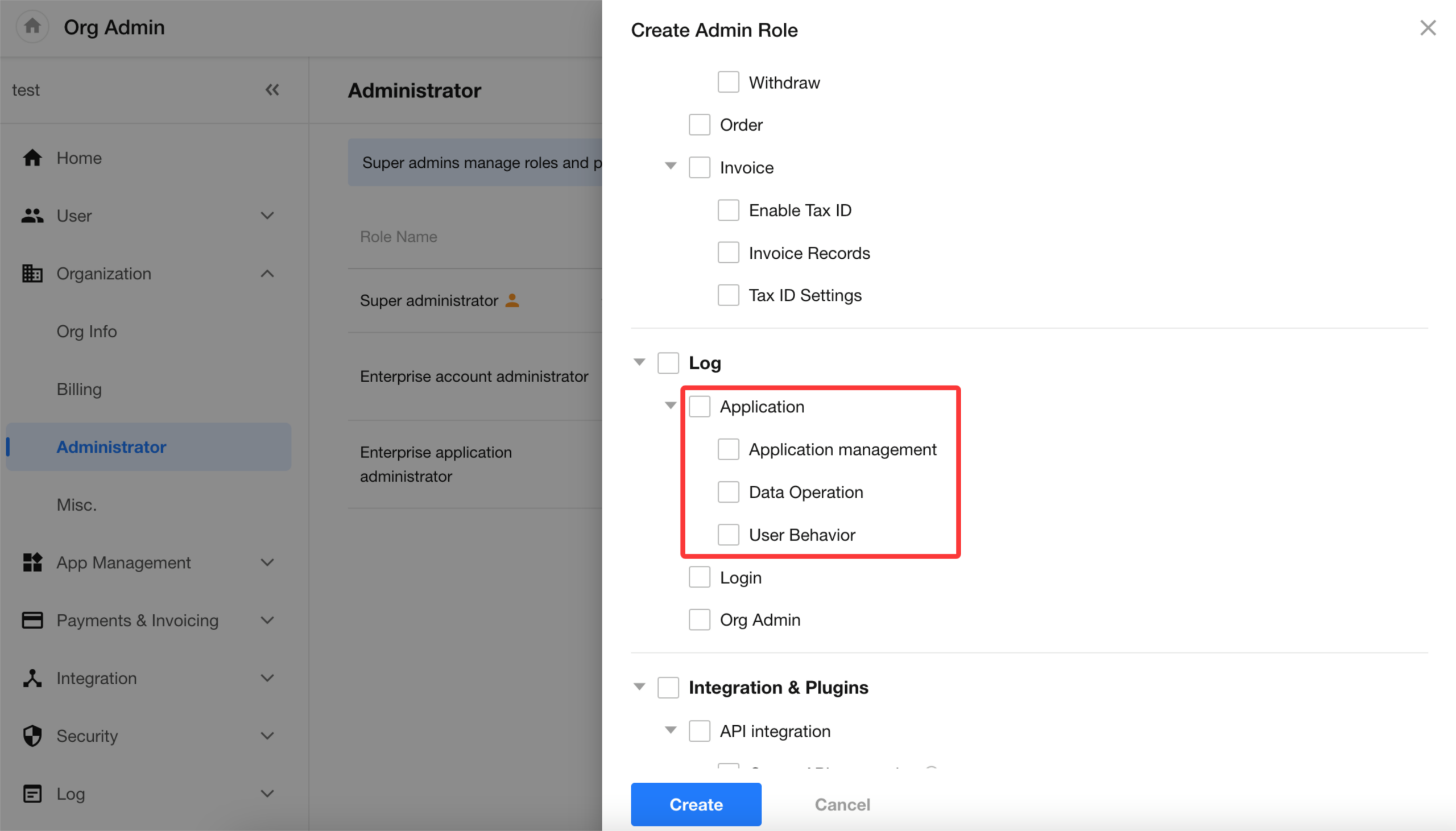
Task: Tick the Order checkbox
Action: (699, 125)
